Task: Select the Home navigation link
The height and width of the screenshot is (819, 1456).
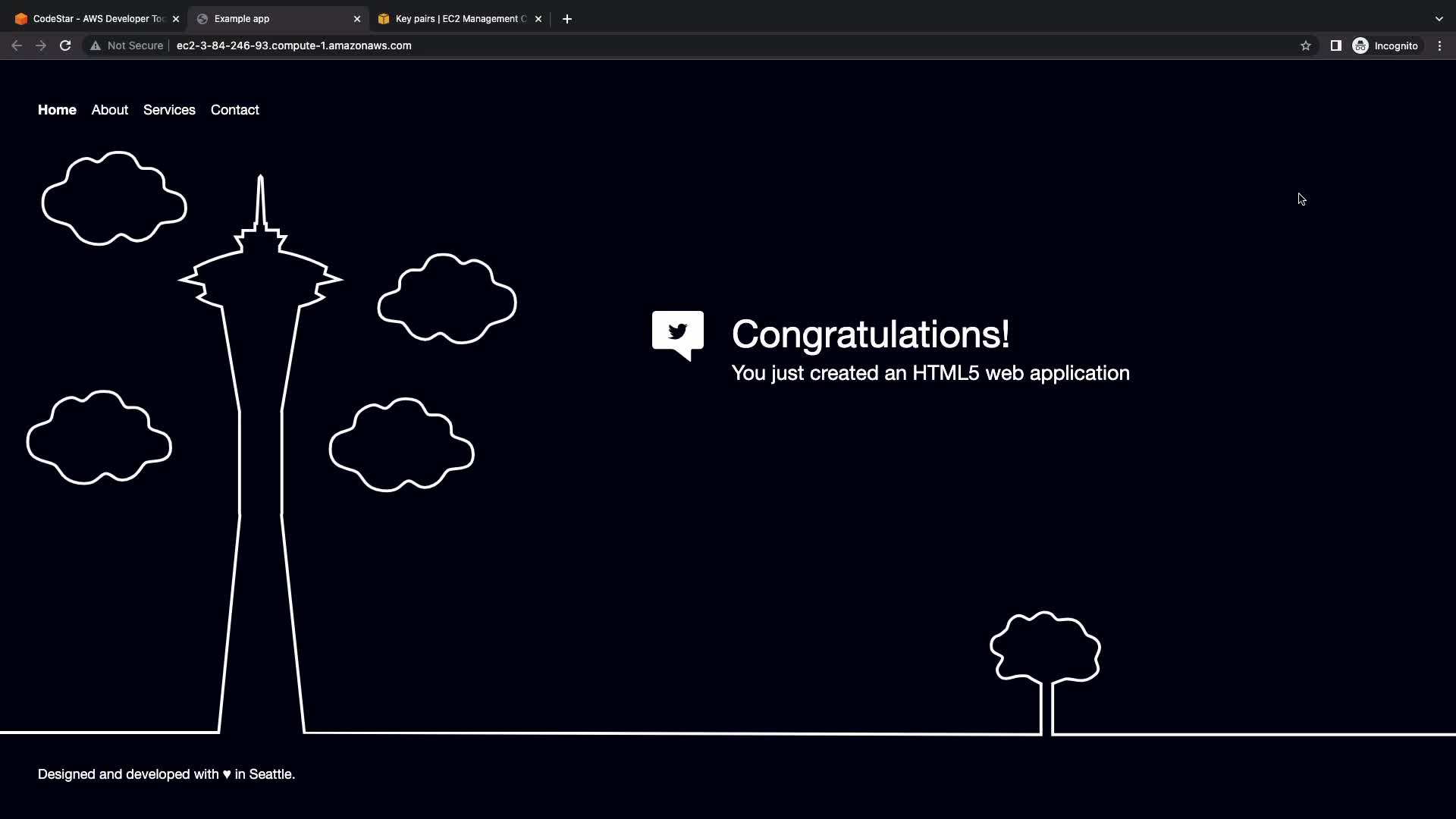Action: pos(57,110)
